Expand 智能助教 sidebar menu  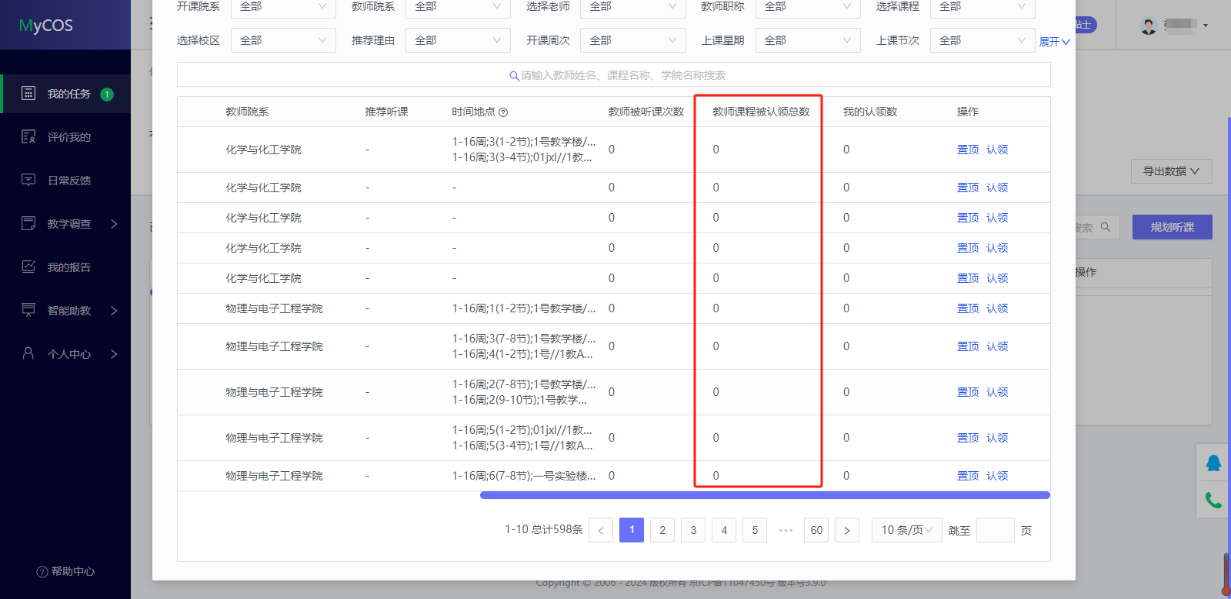(x=114, y=311)
